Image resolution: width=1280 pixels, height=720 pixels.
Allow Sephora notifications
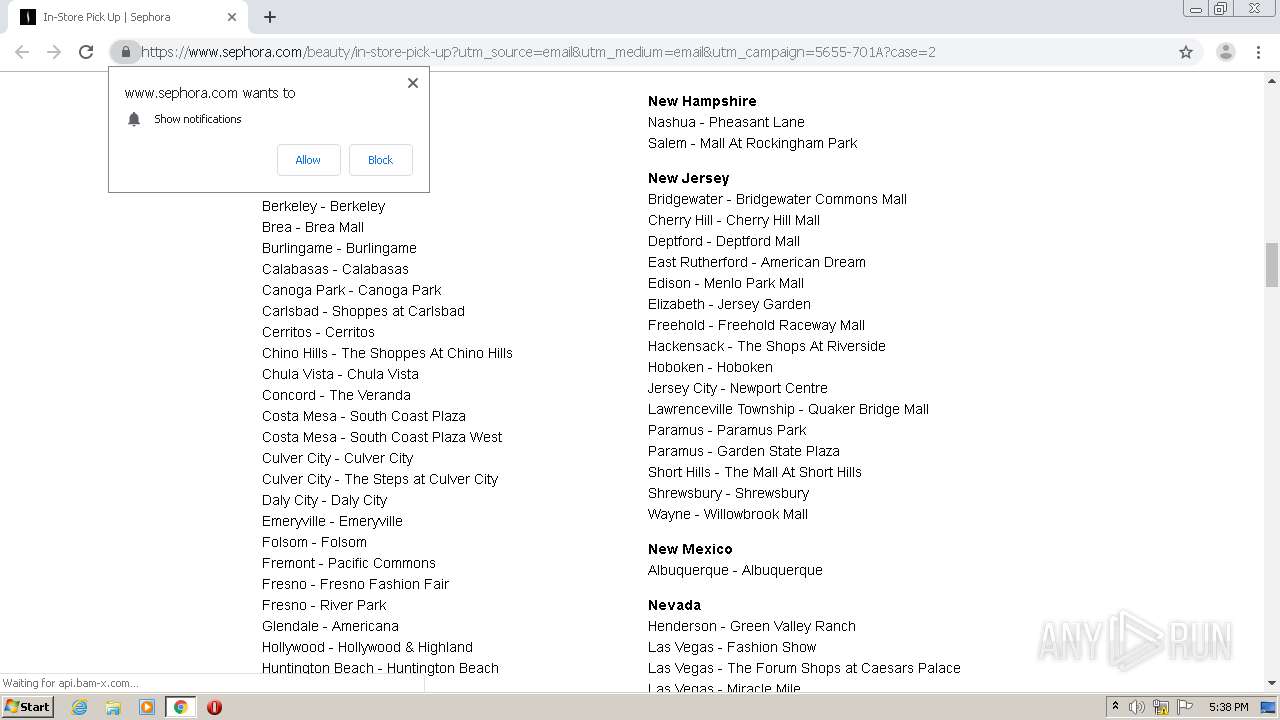tap(308, 160)
